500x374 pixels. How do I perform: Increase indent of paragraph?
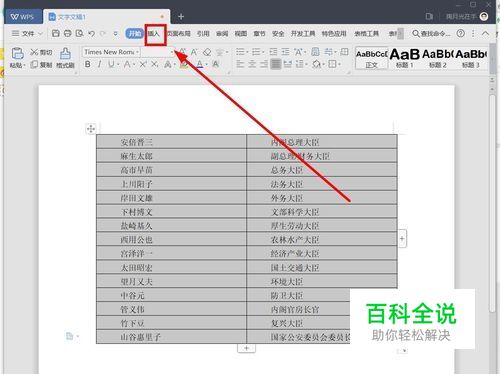(285, 52)
